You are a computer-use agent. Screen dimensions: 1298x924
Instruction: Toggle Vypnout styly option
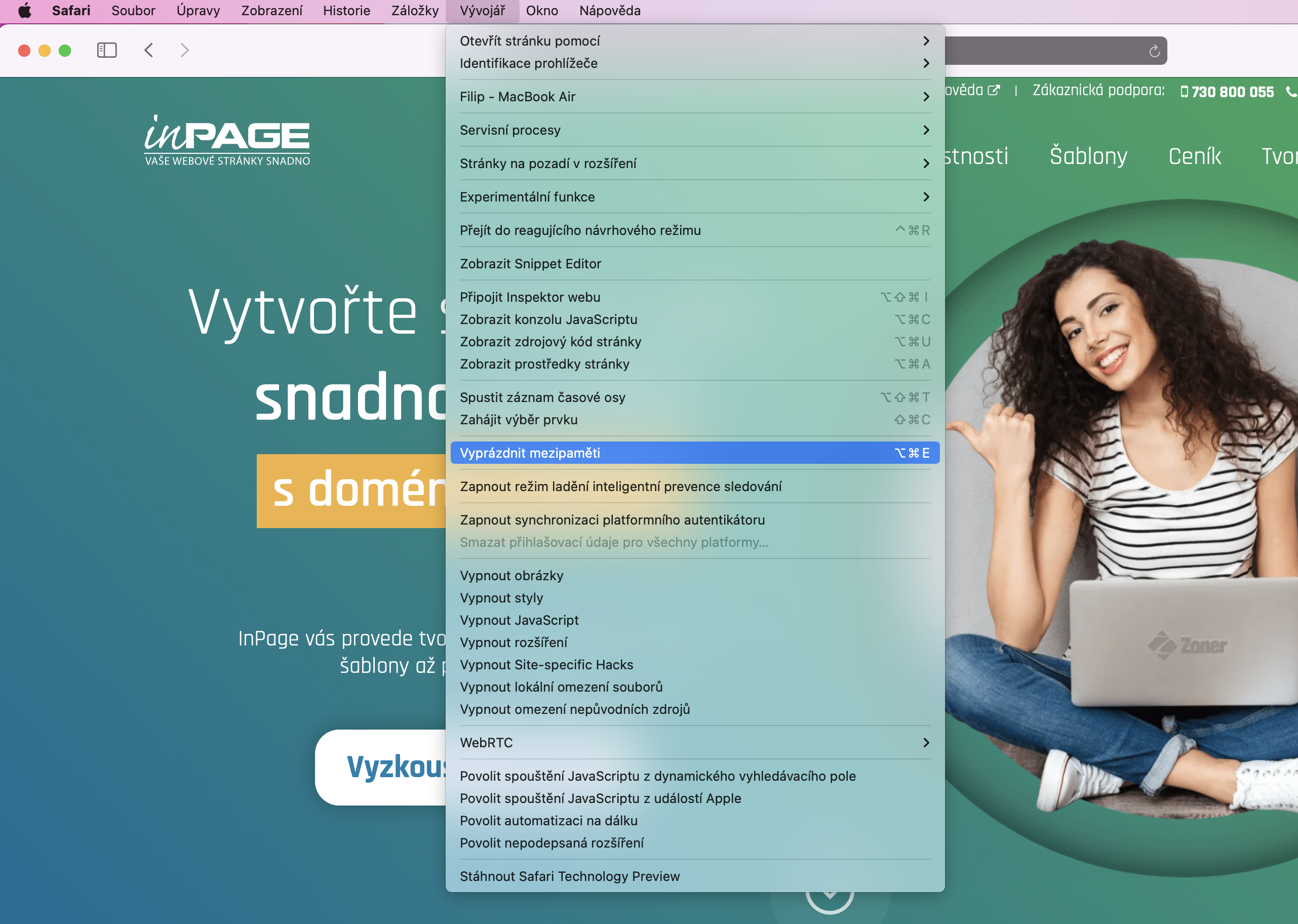[501, 598]
